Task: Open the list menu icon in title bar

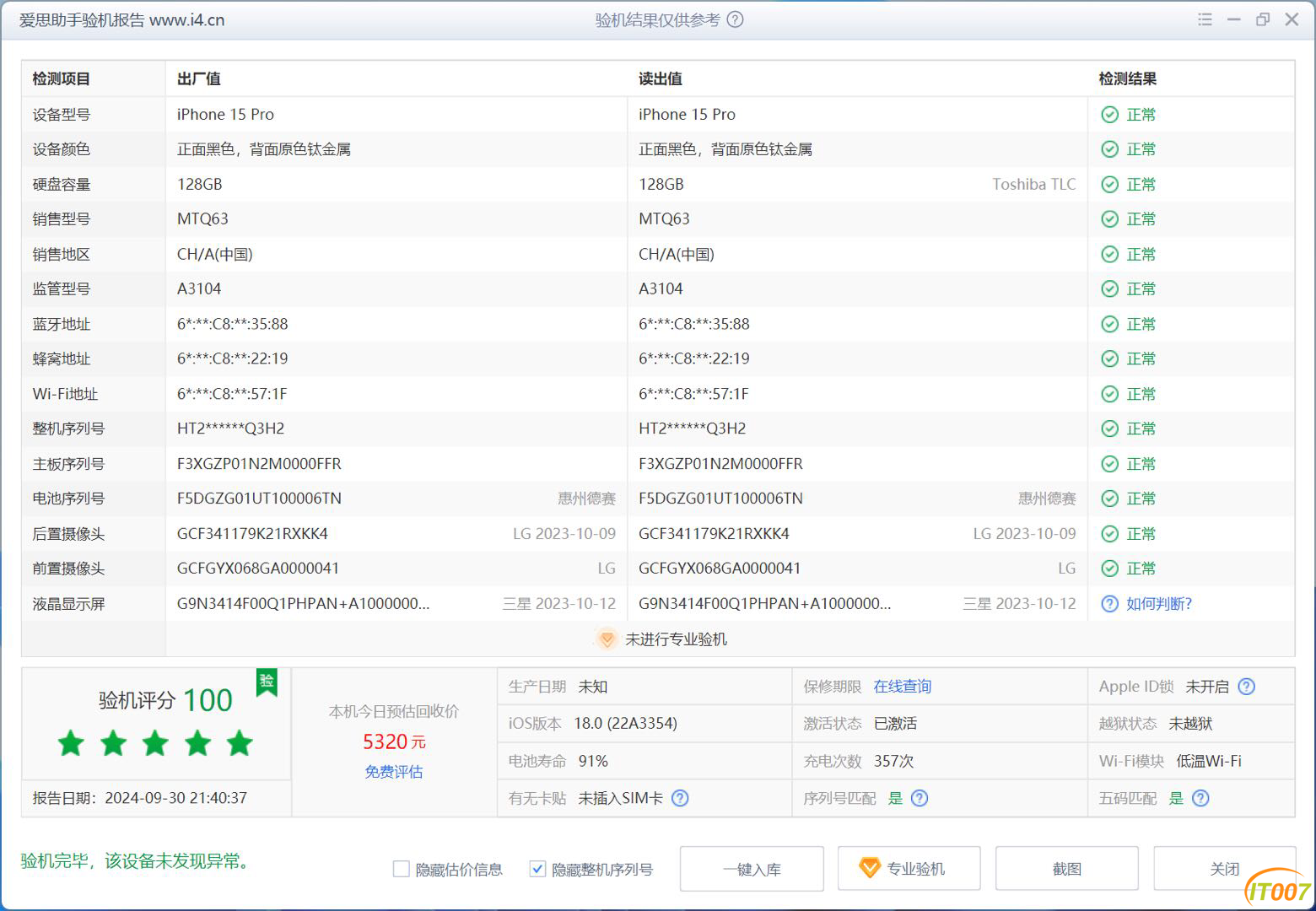Action: [x=1205, y=19]
